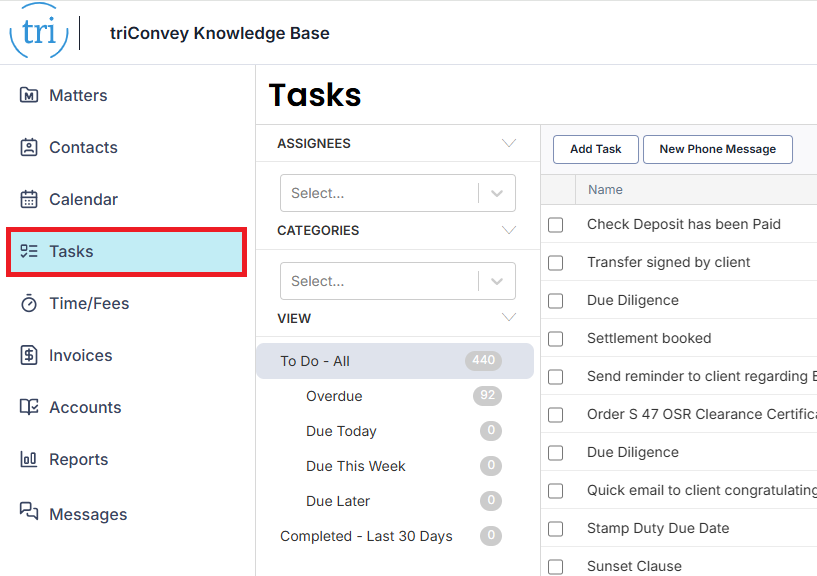The height and width of the screenshot is (576, 817).
Task: Collapse the VIEW section chevron
Action: click(x=509, y=318)
